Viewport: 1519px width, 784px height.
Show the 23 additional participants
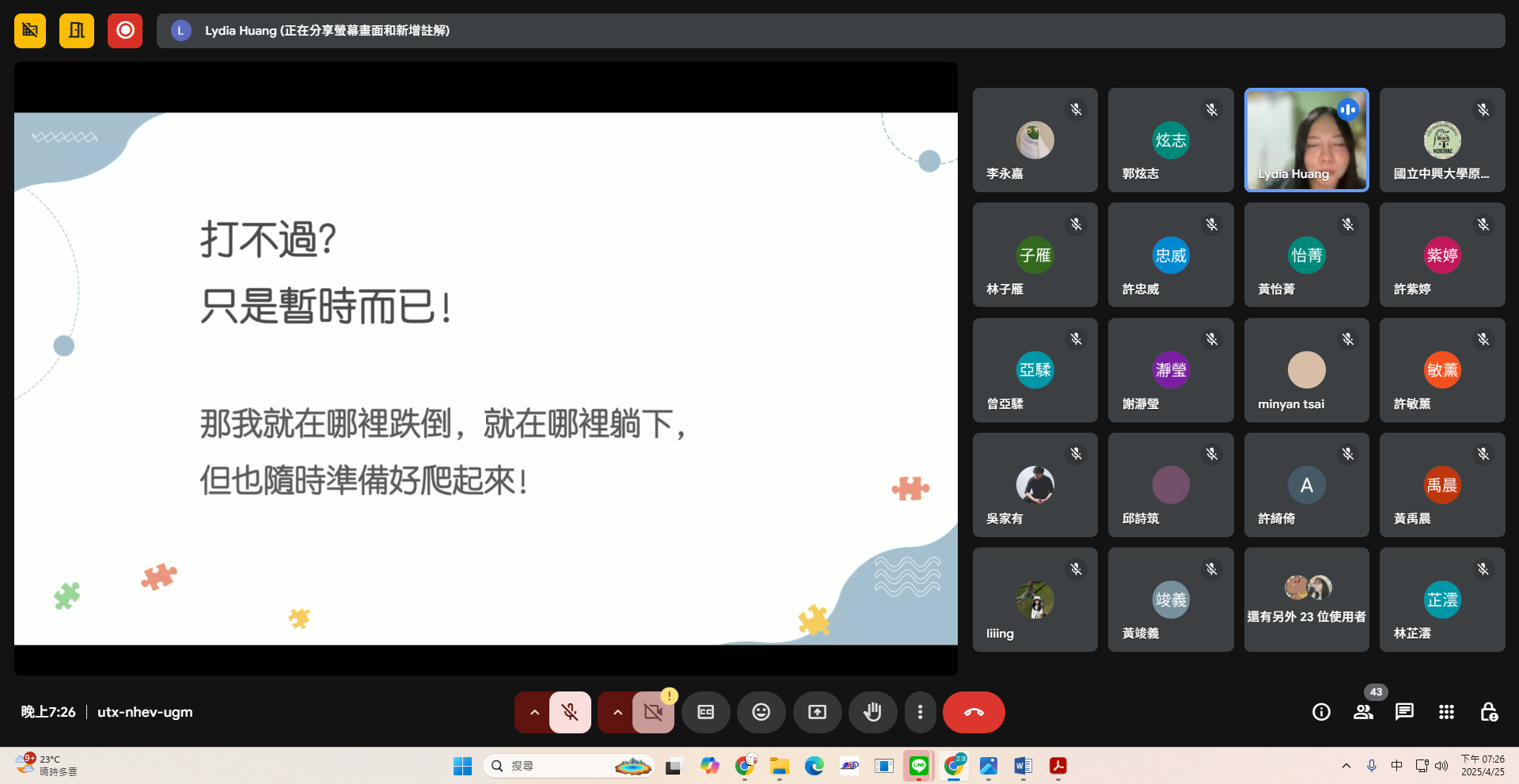[1306, 599]
